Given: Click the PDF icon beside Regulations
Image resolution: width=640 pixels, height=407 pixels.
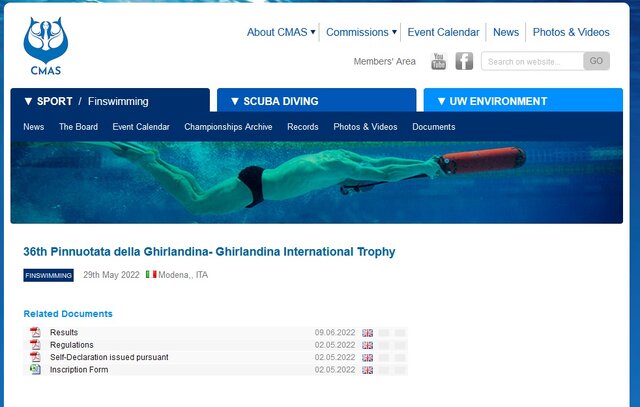Looking at the screenshot, I should click(35, 345).
